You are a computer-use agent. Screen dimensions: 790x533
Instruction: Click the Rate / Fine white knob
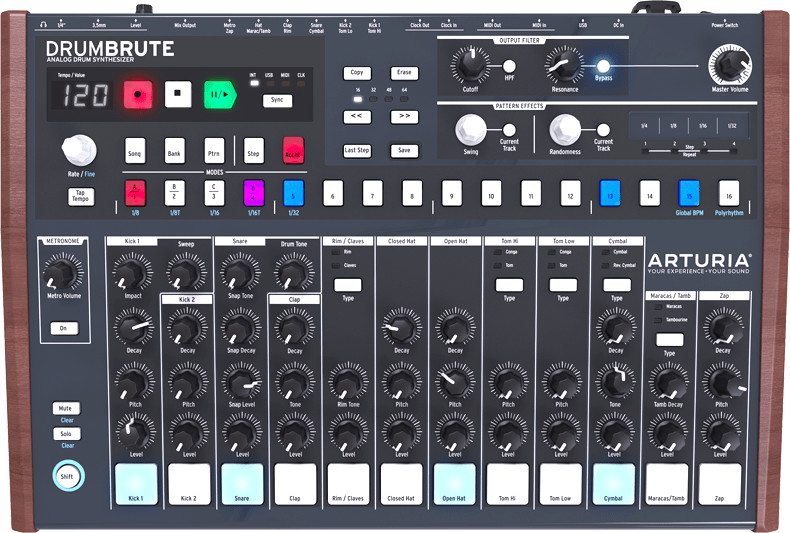click(79, 150)
